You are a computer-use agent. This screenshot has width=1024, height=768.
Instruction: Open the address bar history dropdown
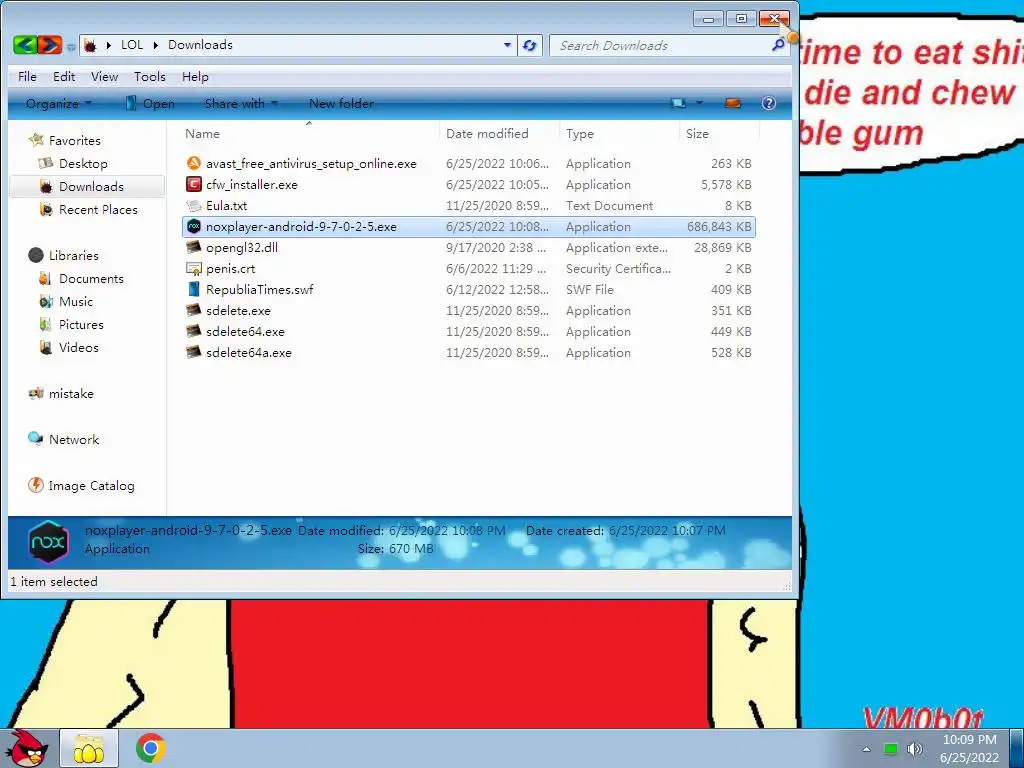coord(507,45)
